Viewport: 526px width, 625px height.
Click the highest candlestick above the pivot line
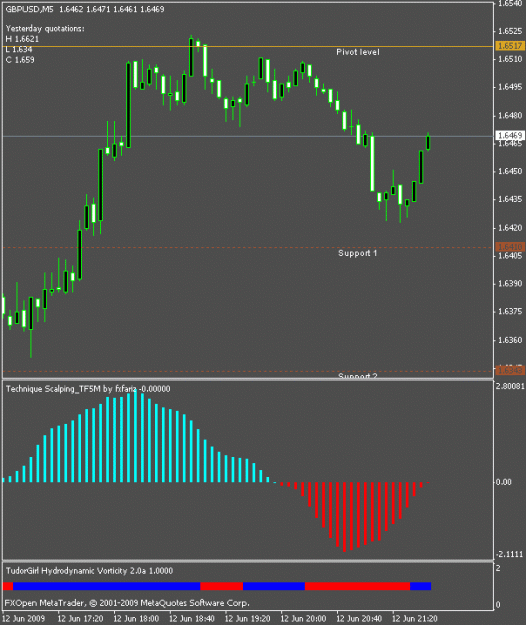[x=191, y=57]
